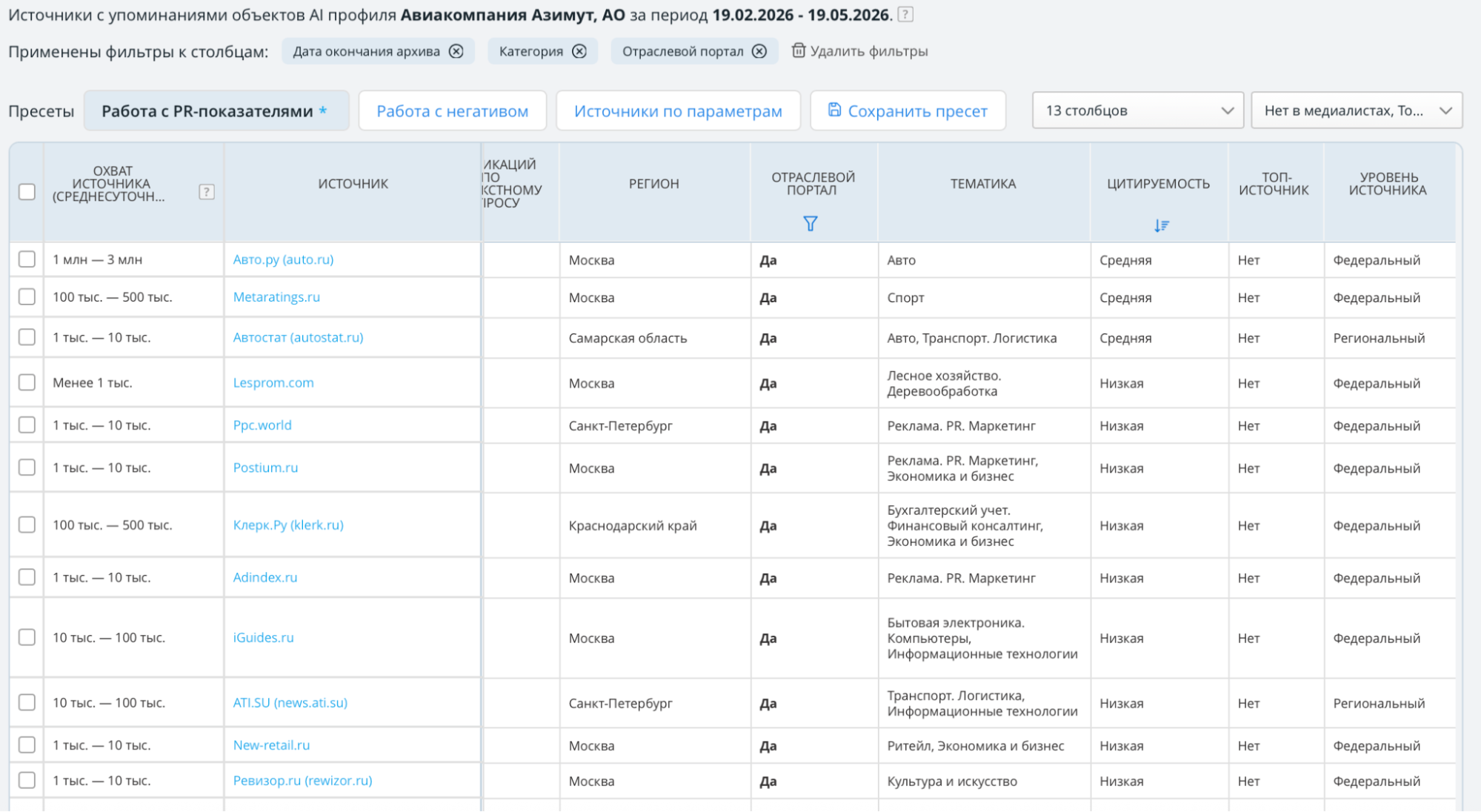Viewport: 1481px width, 812px height.
Task: Follow the Автостат (autostat.ru) link
Action: coord(298,337)
